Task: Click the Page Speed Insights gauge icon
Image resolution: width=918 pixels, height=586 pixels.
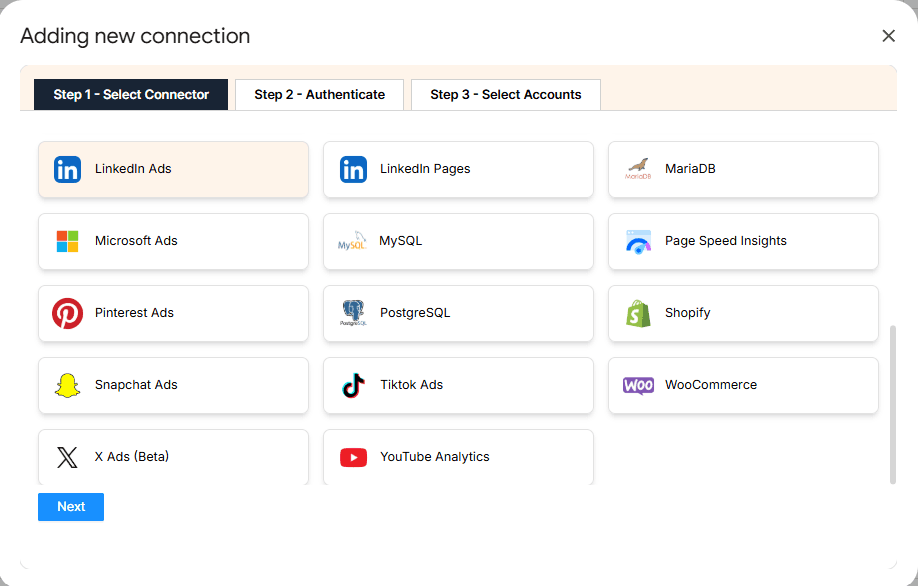Action: [638, 241]
